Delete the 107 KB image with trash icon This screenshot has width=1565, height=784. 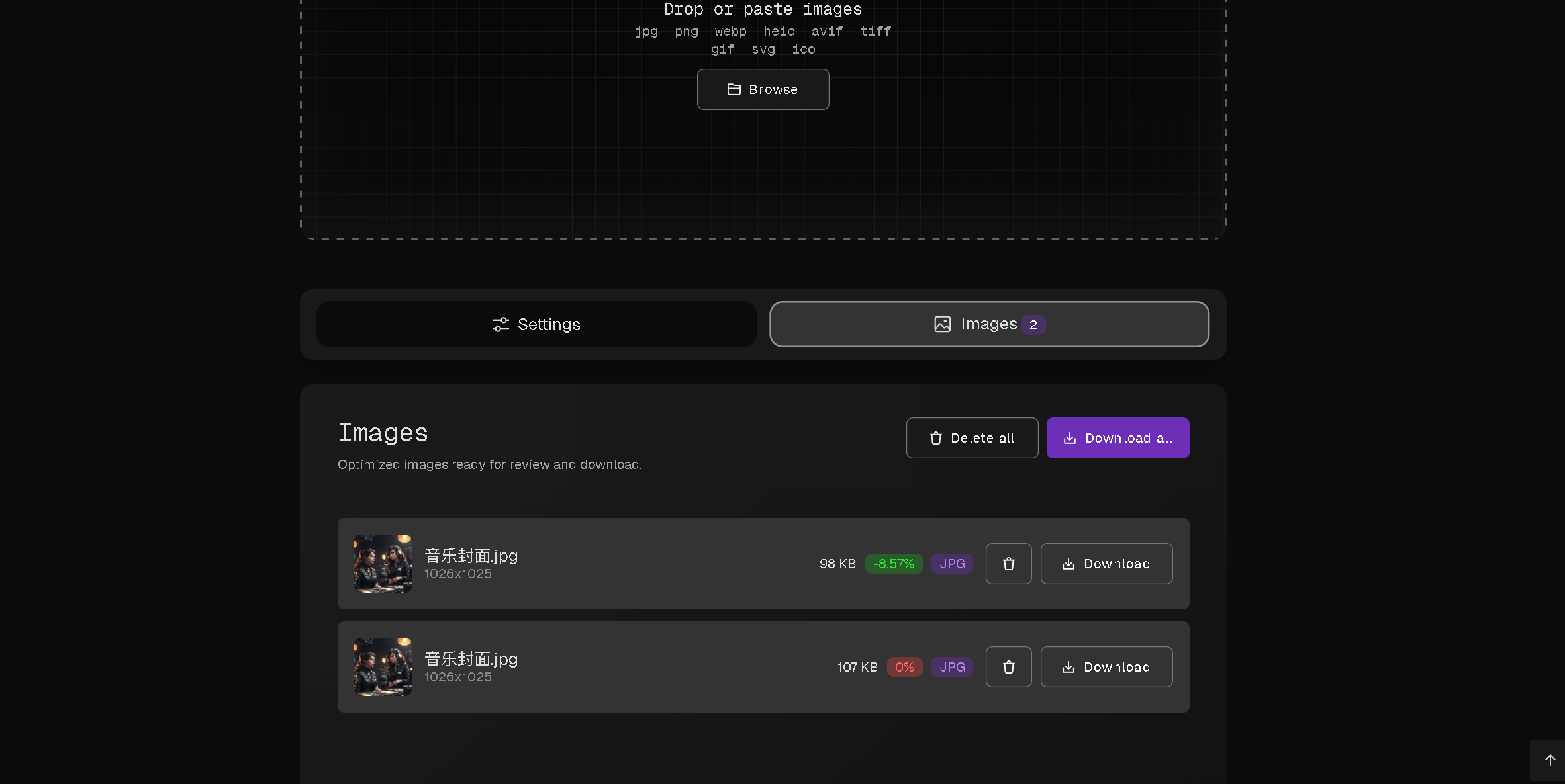(x=1008, y=667)
